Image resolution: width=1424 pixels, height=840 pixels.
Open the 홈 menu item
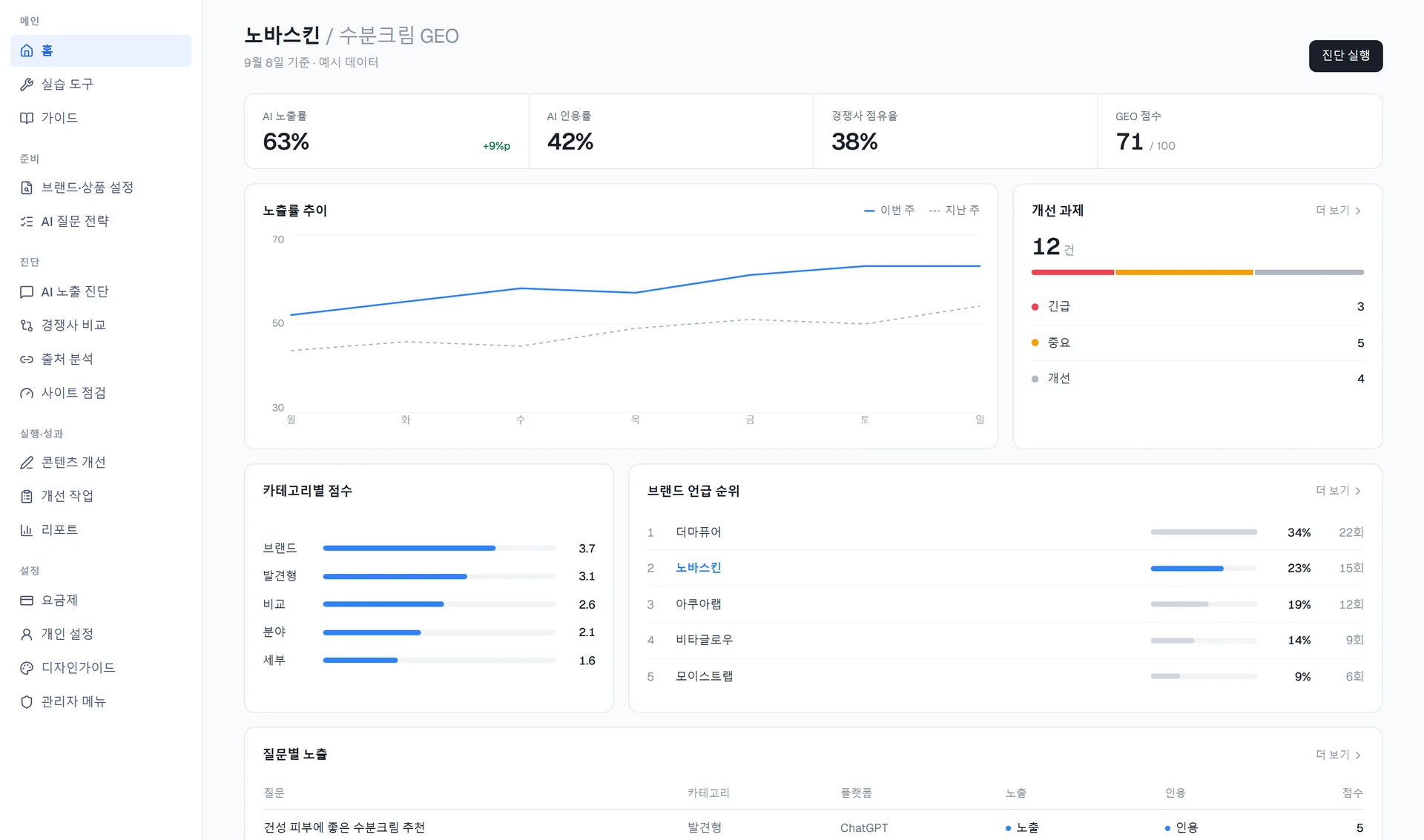tap(101, 50)
